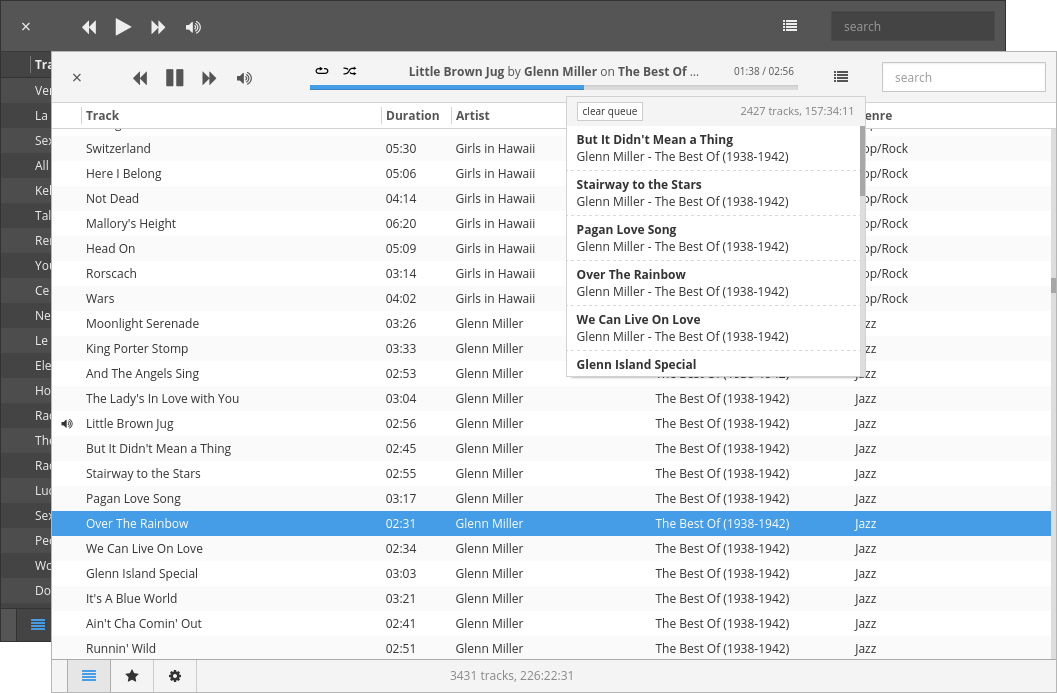Toggle shuffle mode icon
1057x693 pixels.
click(349, 71)
